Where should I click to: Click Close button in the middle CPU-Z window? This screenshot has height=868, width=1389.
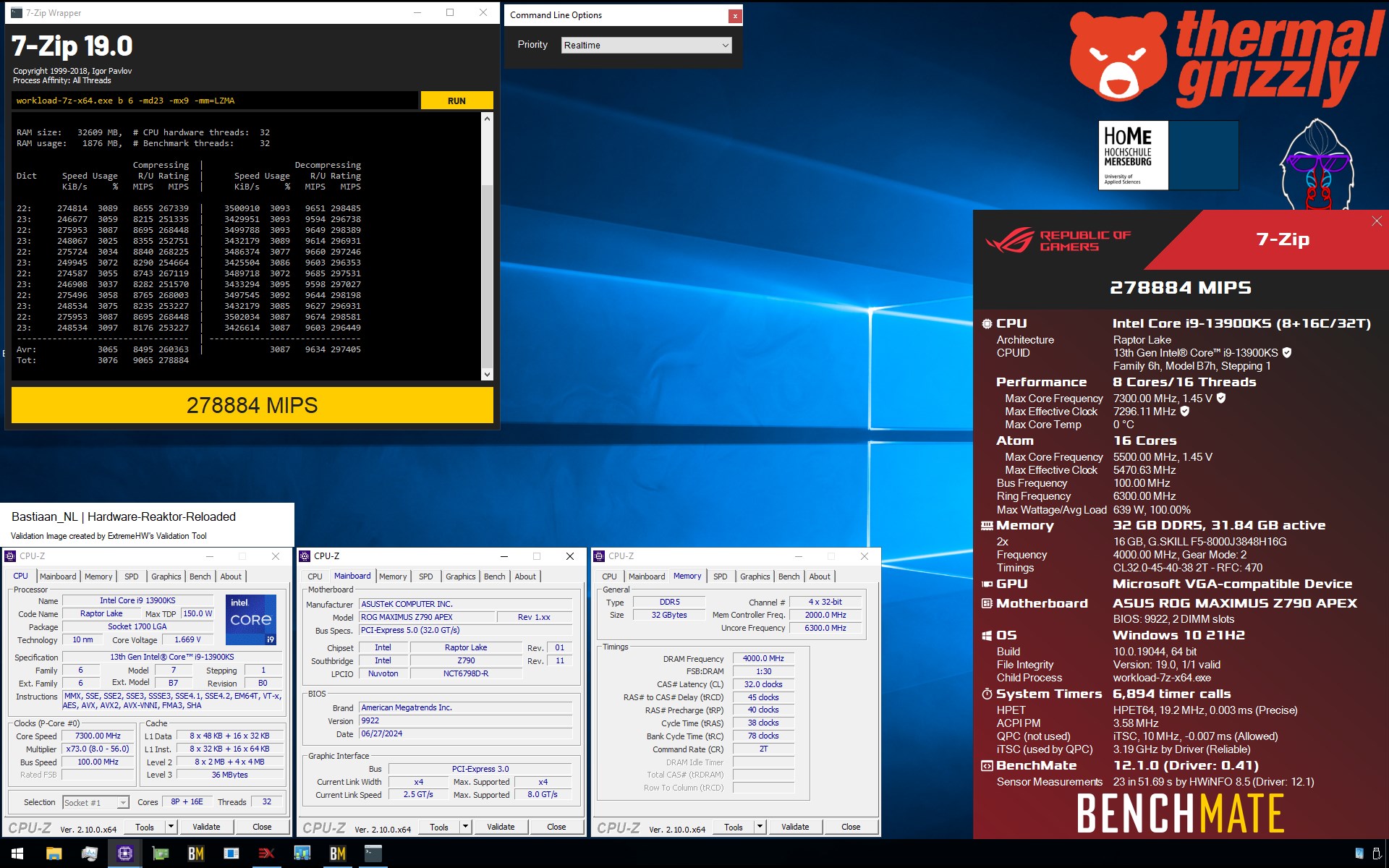pyautogui.click(x=556, y=826)
